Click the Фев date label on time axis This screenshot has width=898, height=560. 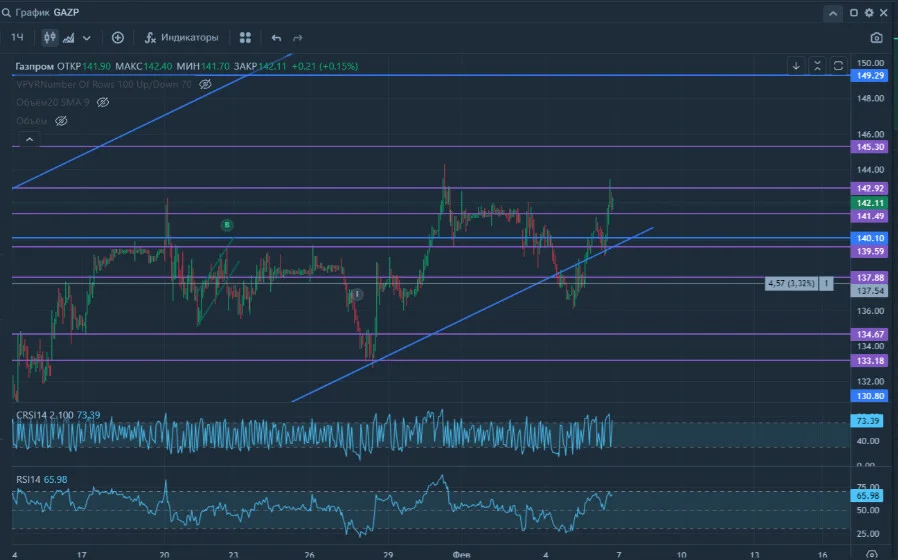pyautogui.click(x=461, y=555)
